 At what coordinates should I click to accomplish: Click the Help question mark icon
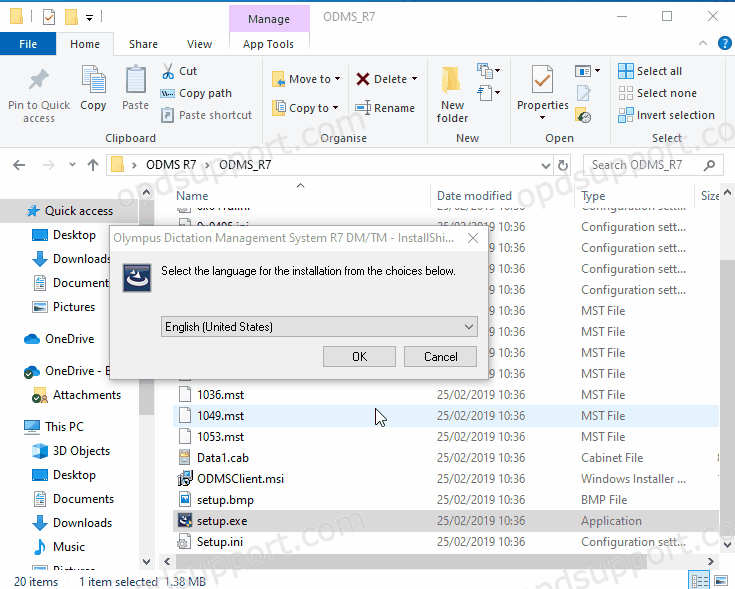(x=725, y=44)
